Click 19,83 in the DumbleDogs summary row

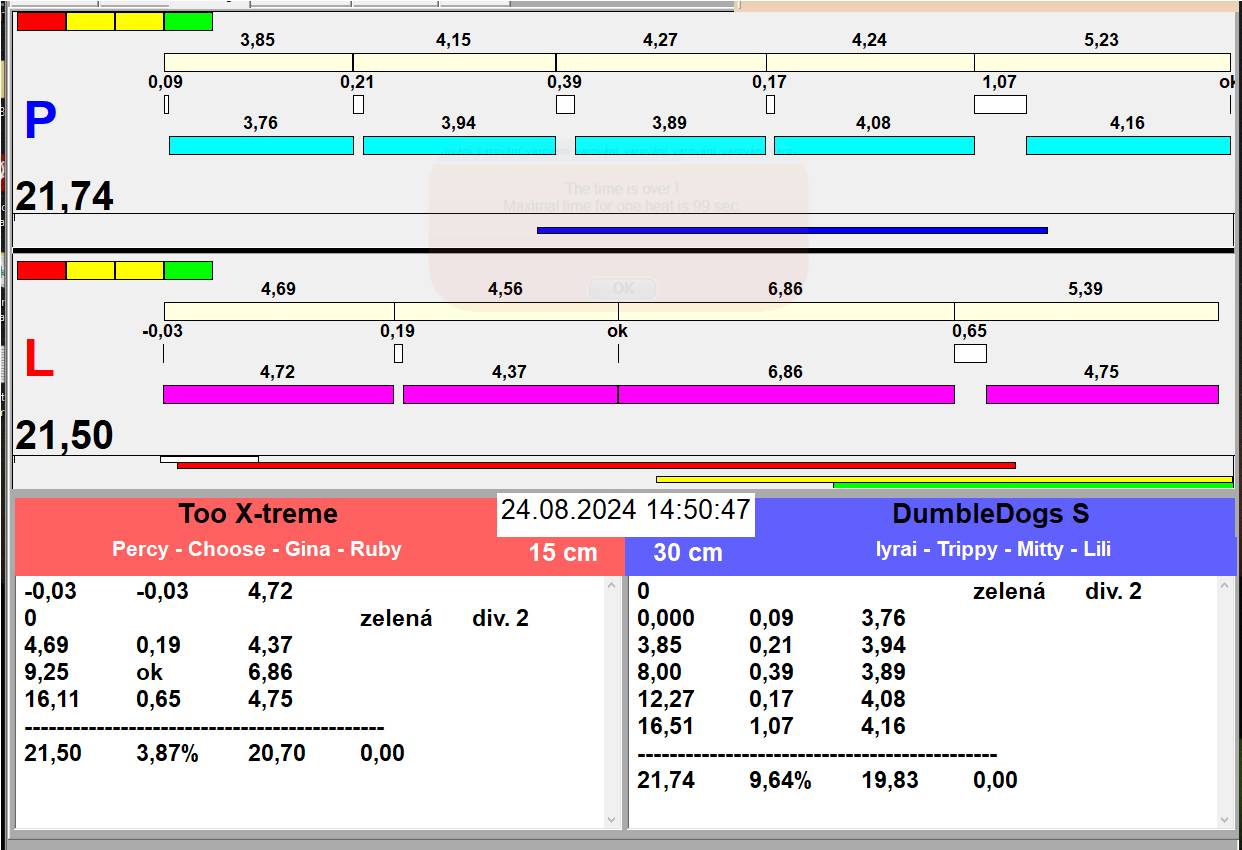click(x=890, y=780)
